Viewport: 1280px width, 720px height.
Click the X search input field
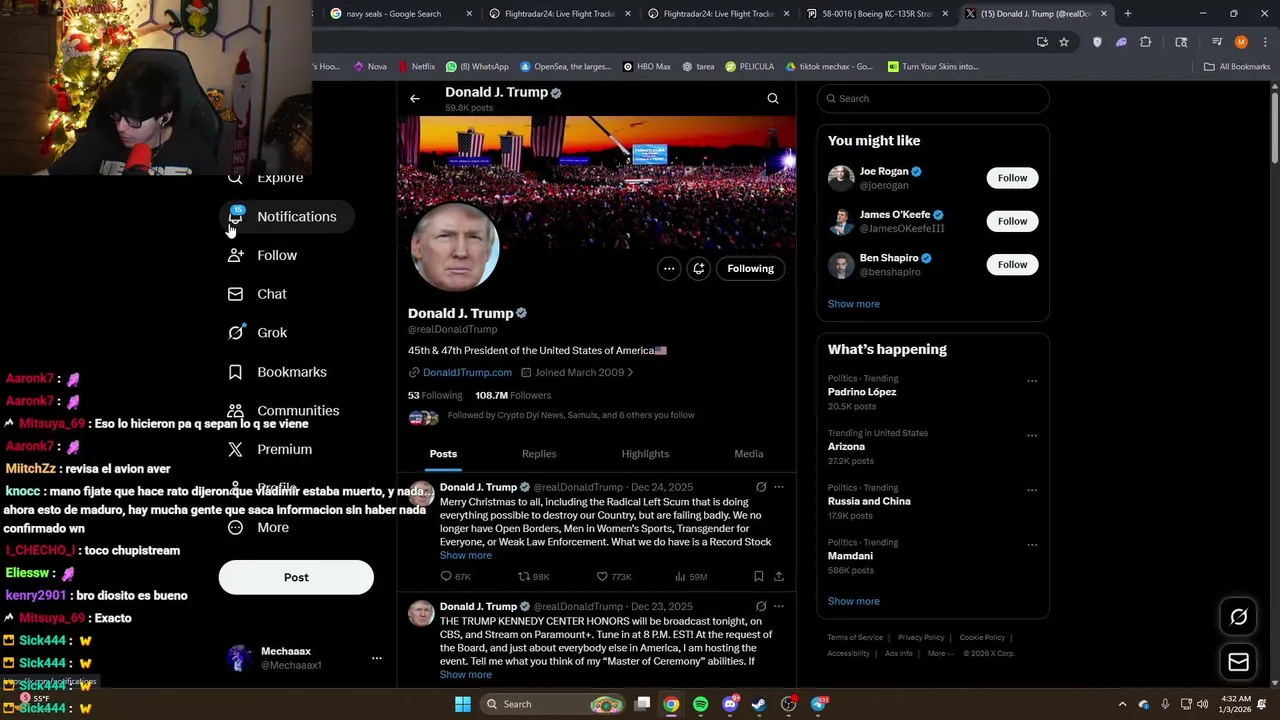(933, 98)
